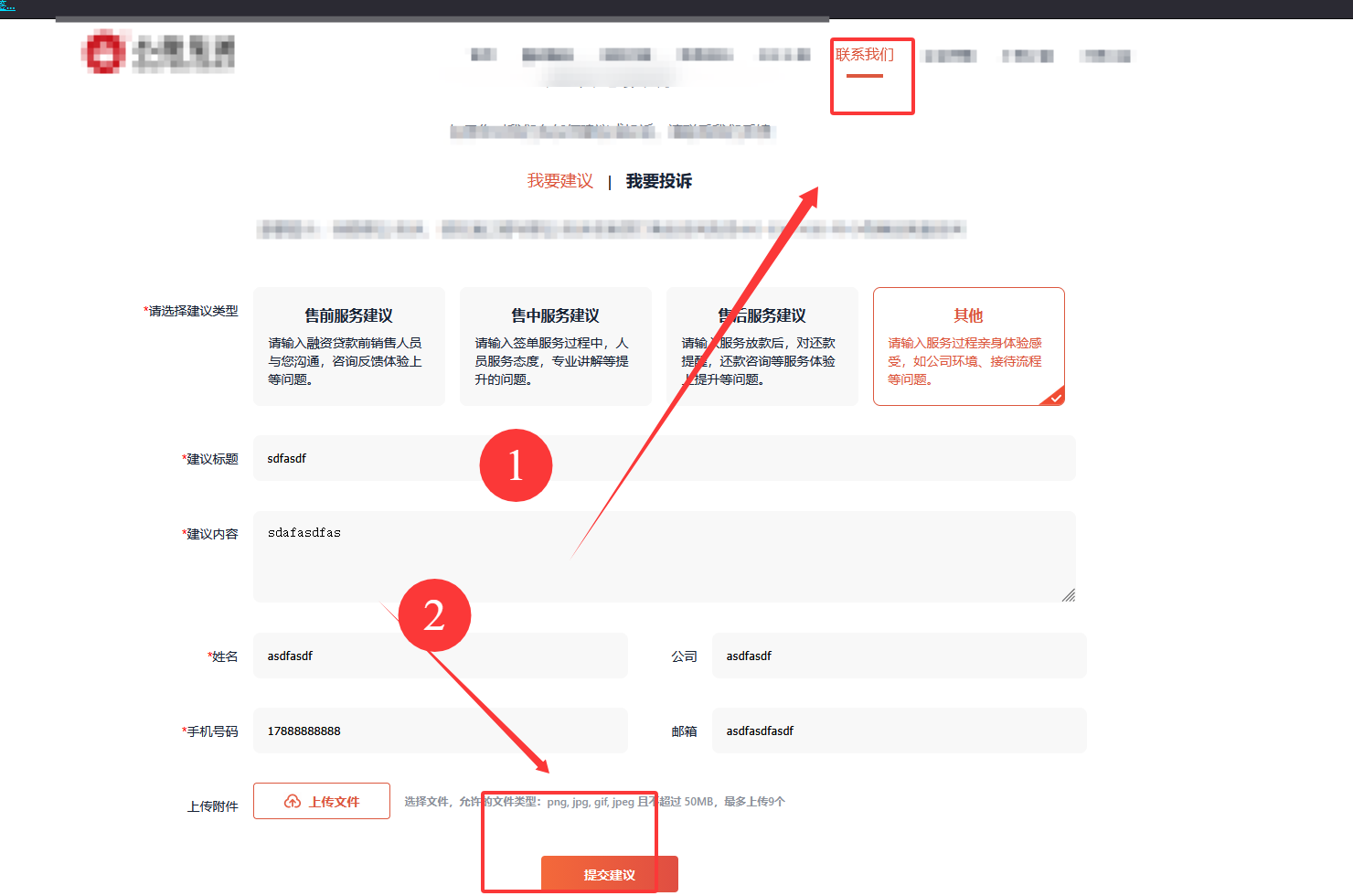Click the 公司 input field
The image size is (1353, 896).
[x=899, y=656]
